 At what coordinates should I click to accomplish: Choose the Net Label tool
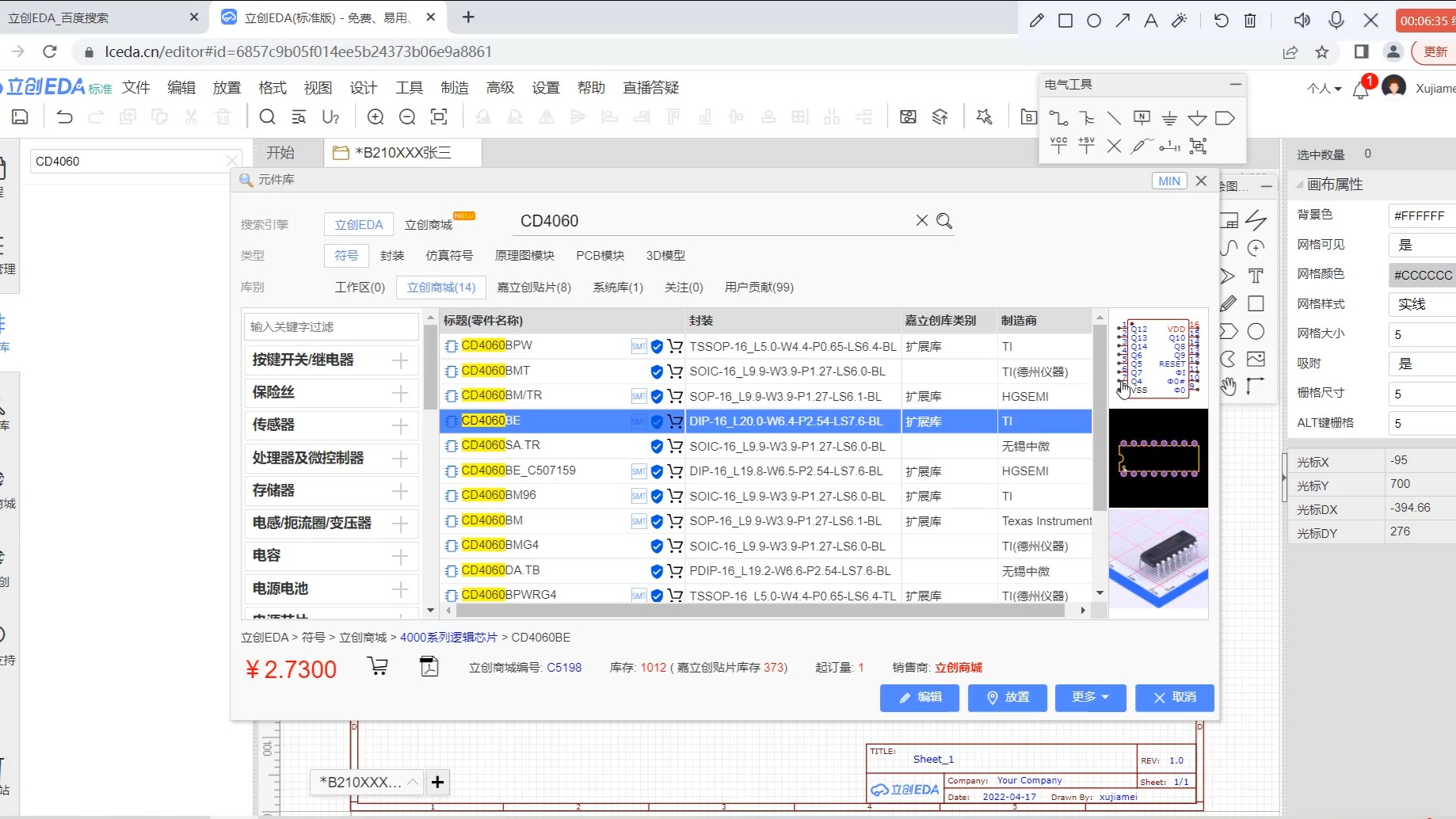pyautogui.click(x=1142, y=119)
